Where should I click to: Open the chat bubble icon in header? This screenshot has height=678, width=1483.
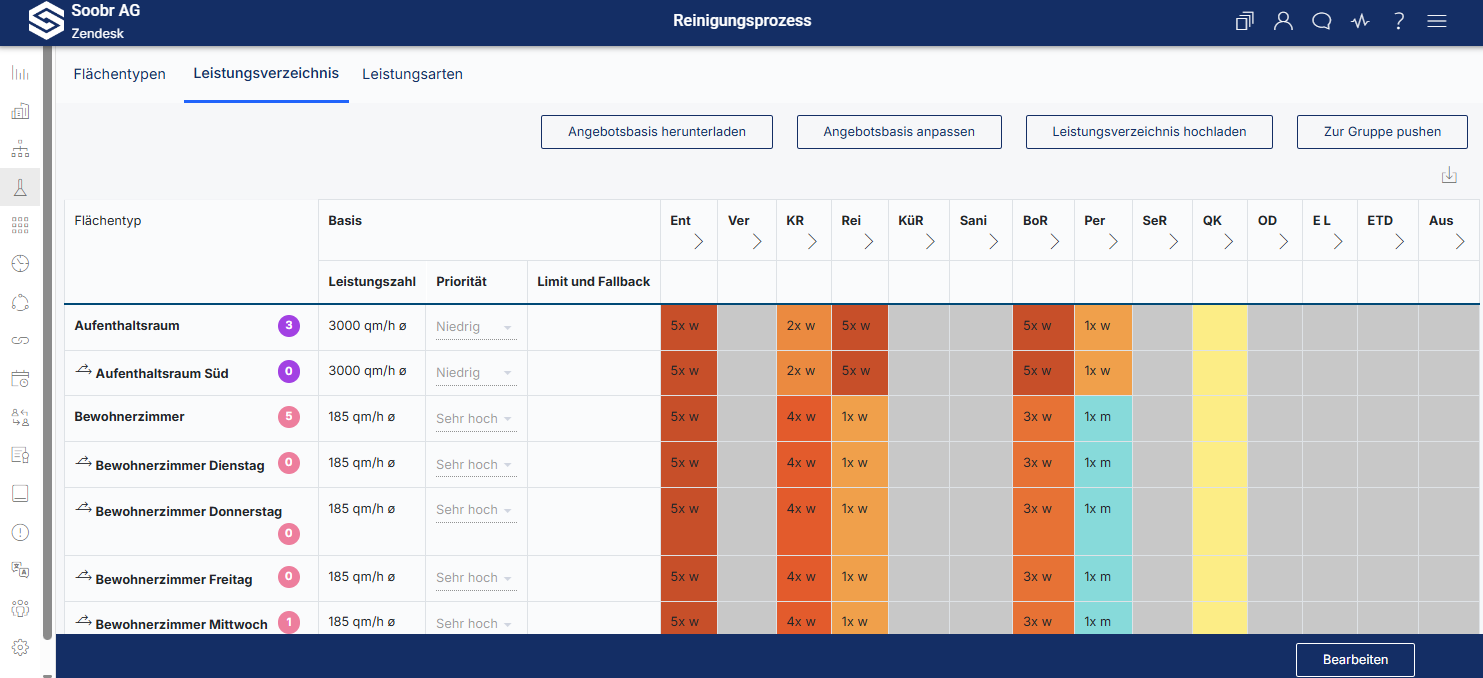(1321, 21)
